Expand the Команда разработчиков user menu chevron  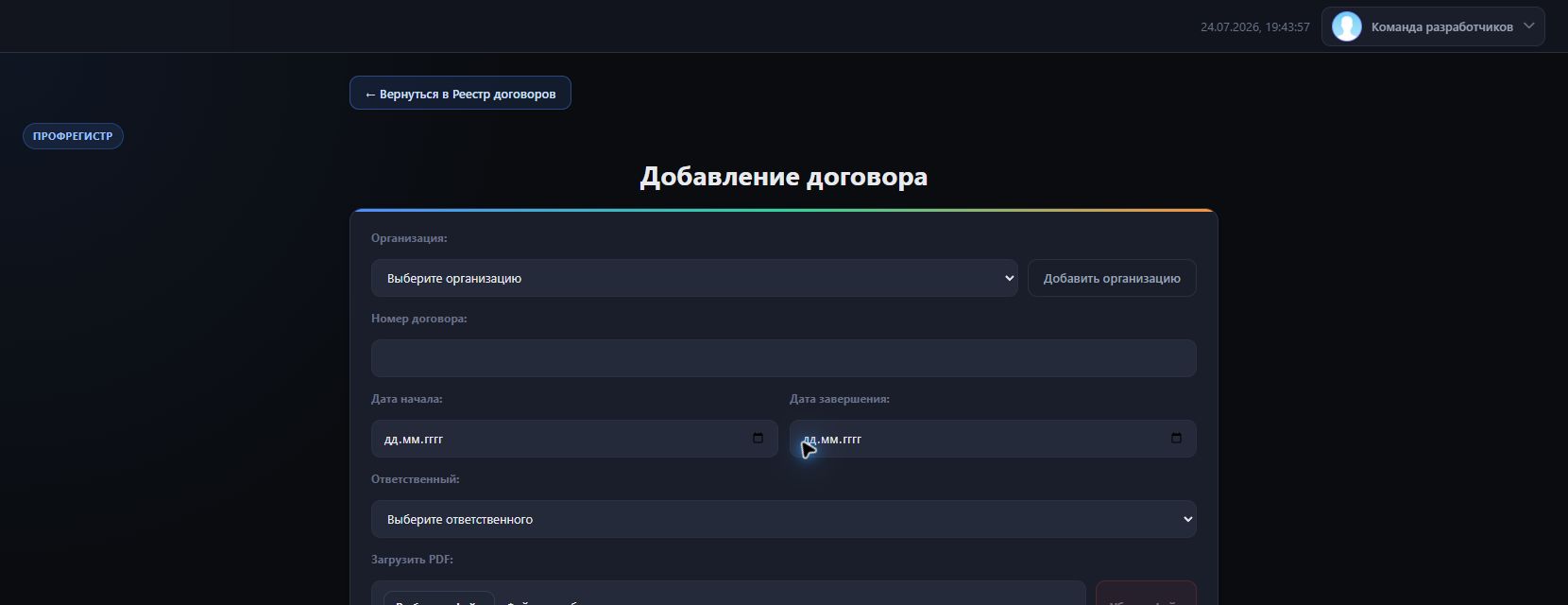[x=1529, y=26]
